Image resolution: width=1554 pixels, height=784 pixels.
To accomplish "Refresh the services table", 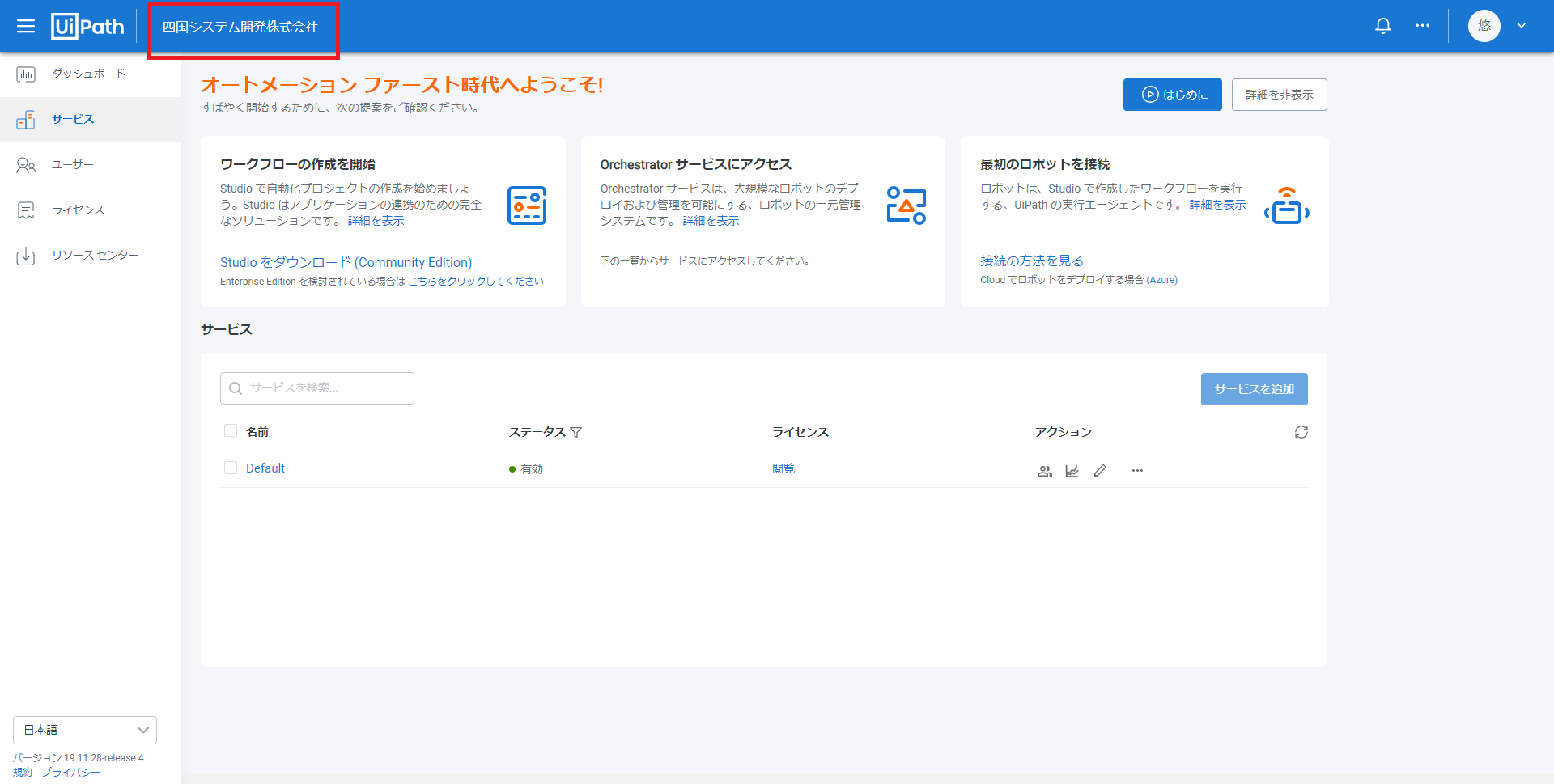I will [x=1301, y=432].
